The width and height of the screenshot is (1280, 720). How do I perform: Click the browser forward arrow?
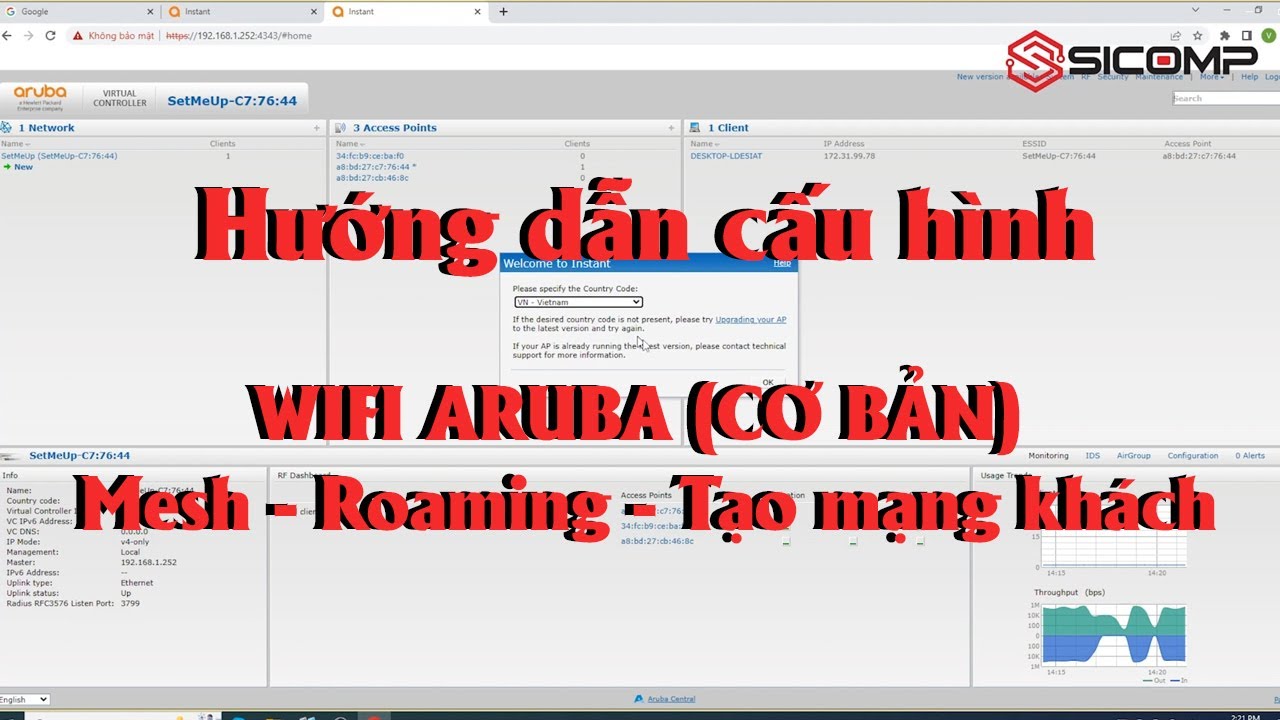tap(28, 35)
